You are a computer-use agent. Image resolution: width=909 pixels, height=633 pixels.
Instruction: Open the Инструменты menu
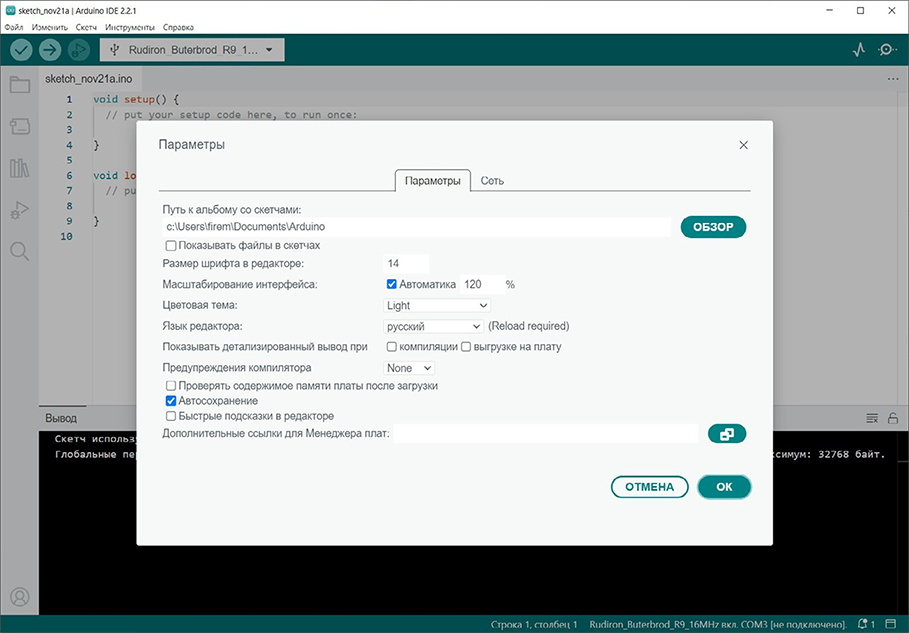coord(130,27)
